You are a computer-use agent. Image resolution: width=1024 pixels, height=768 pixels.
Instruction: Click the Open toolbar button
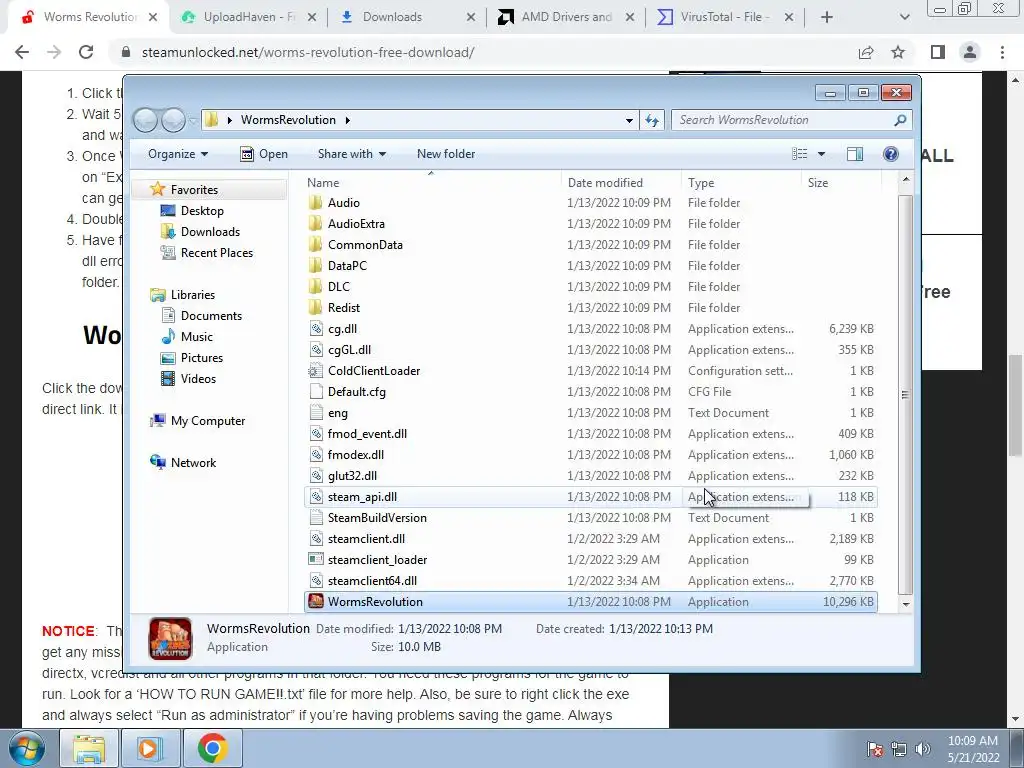point(264,154)
